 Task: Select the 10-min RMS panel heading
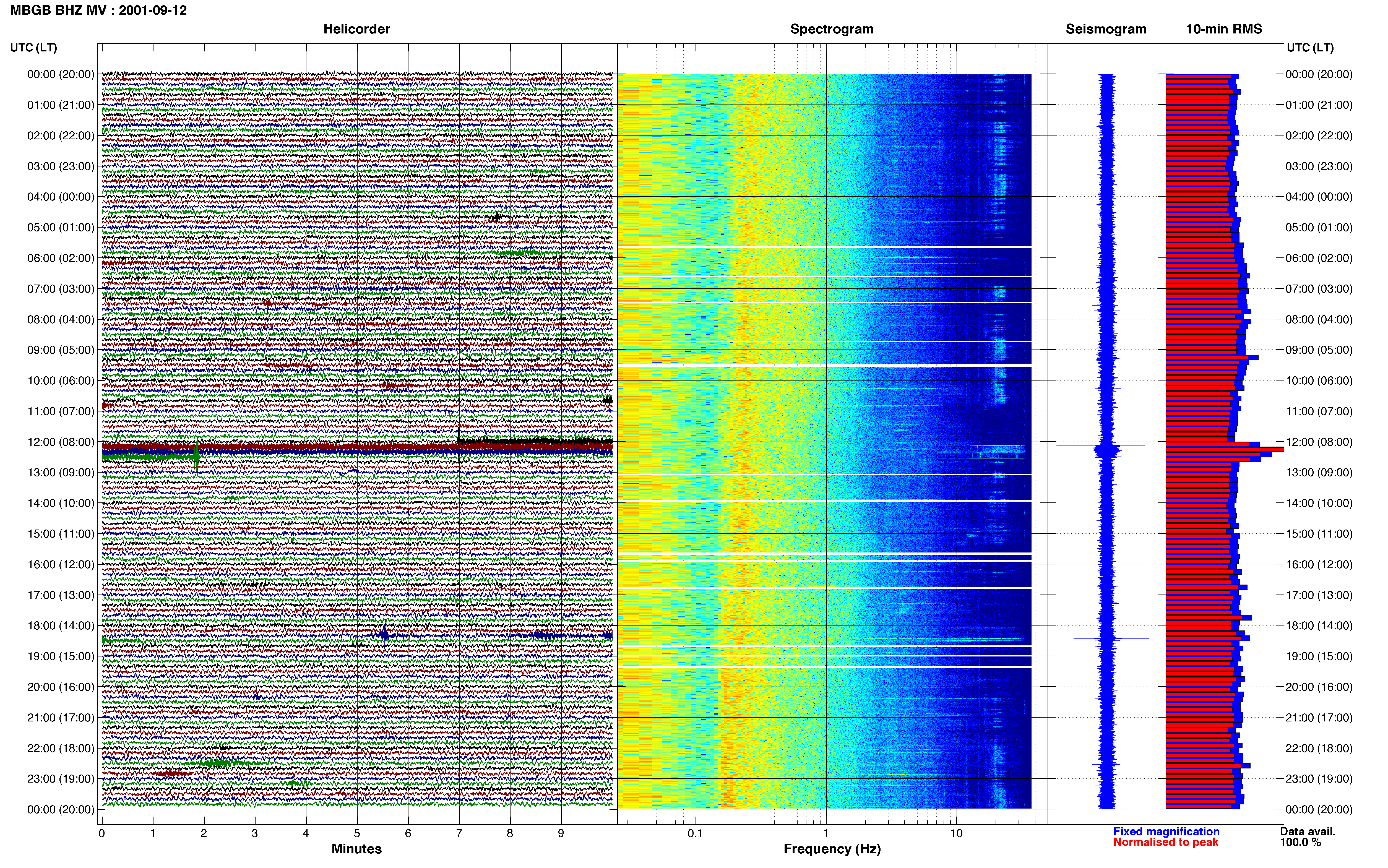click(1224, 29)
